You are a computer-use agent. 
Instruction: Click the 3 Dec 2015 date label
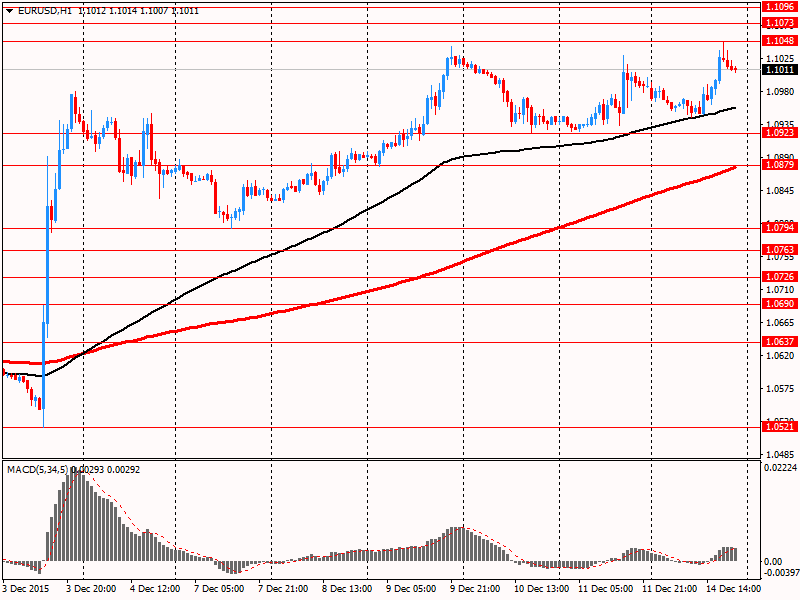pyautogui.click(x=26, y=589)
